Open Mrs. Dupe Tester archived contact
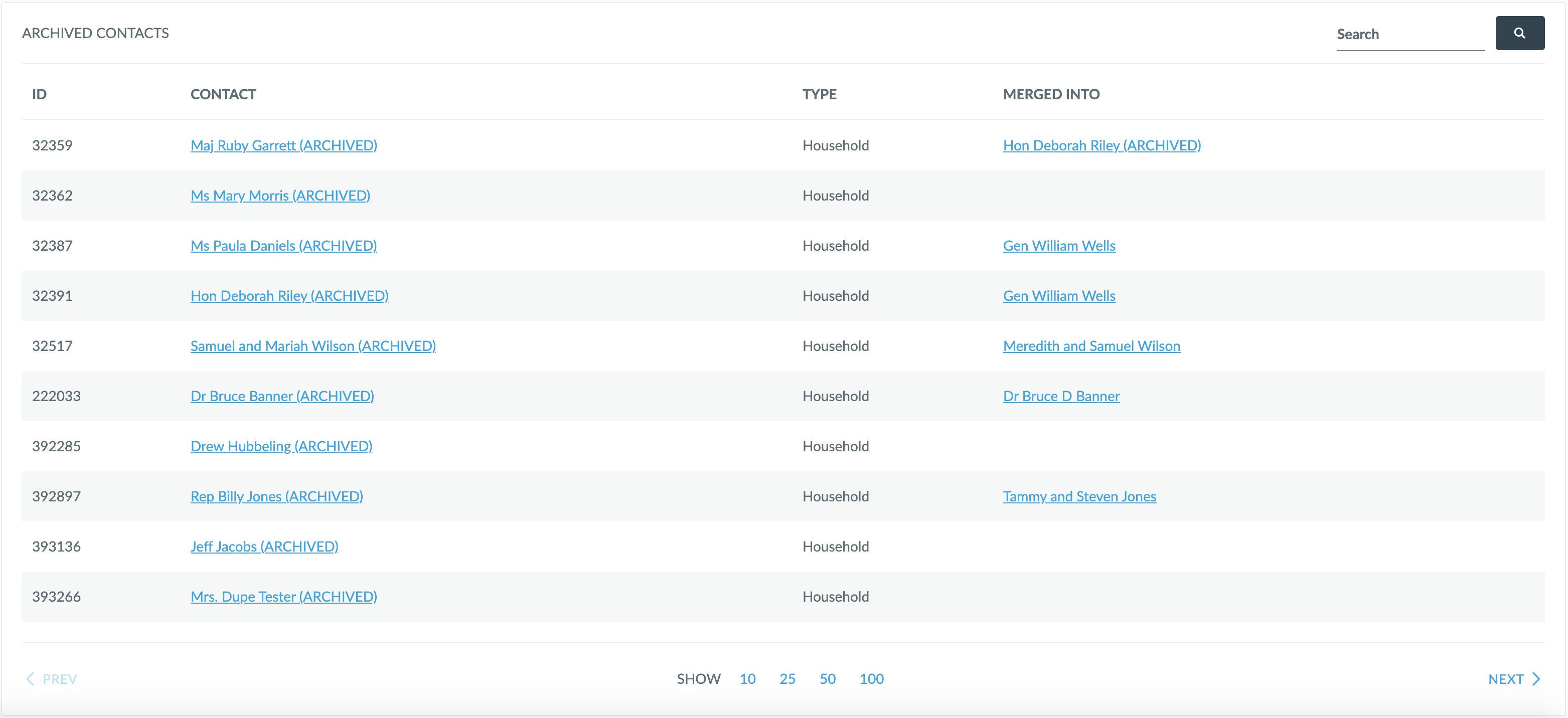 pos(283,597)
